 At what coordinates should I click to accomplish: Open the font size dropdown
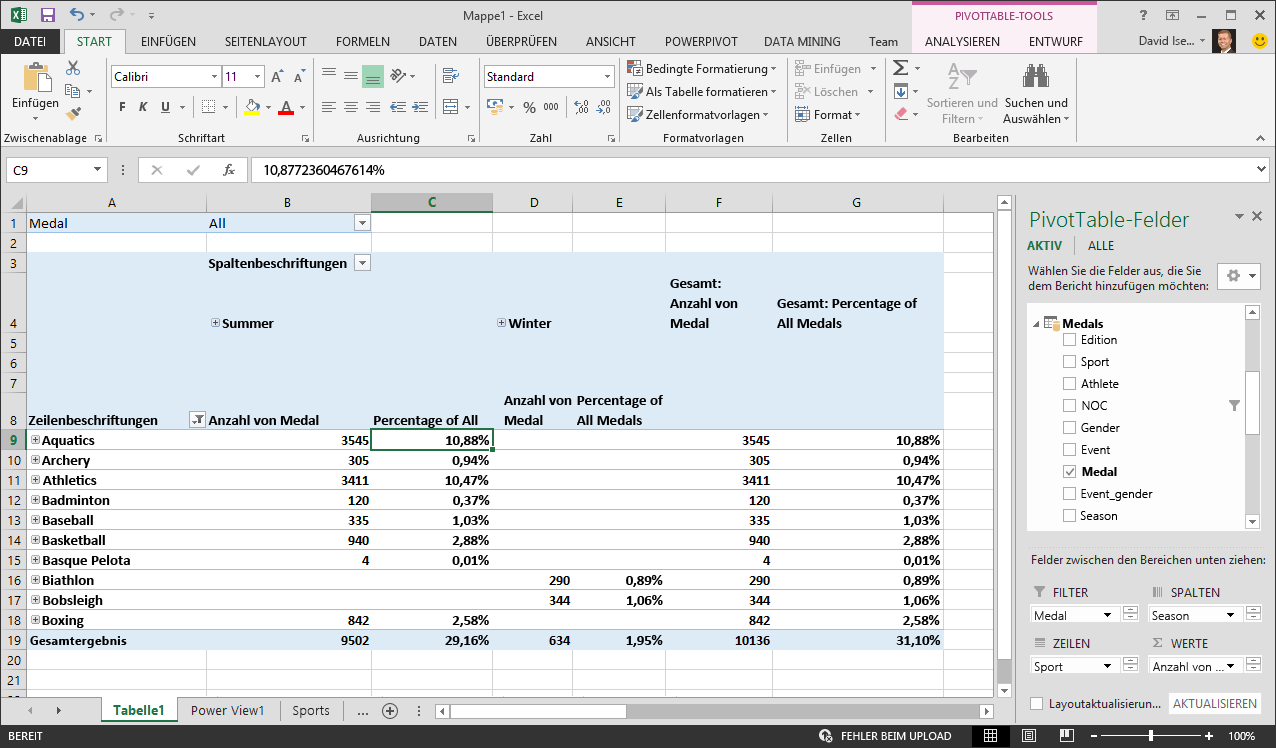(x=257, y=77)
